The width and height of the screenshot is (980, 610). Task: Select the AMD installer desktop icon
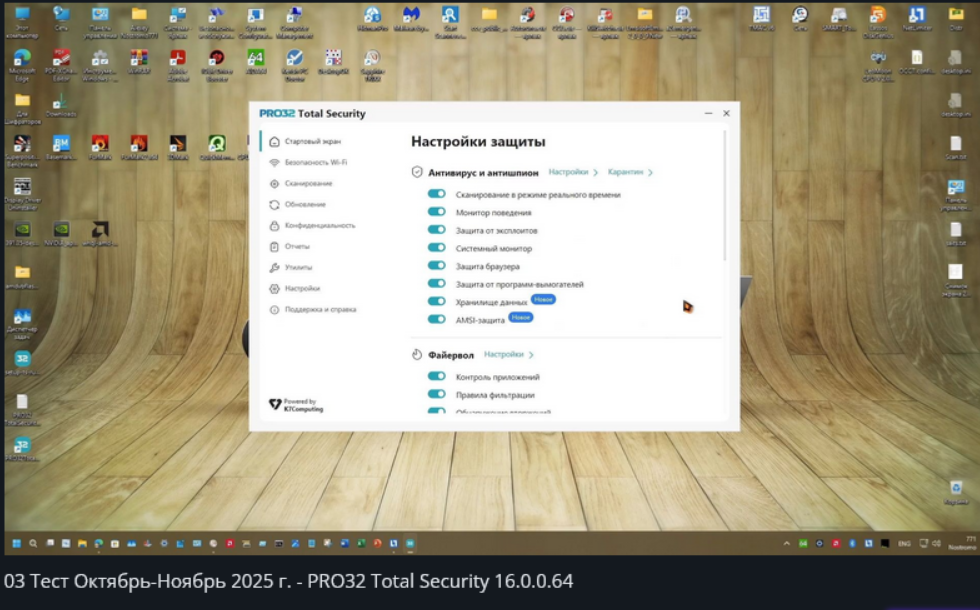[100, 234]
